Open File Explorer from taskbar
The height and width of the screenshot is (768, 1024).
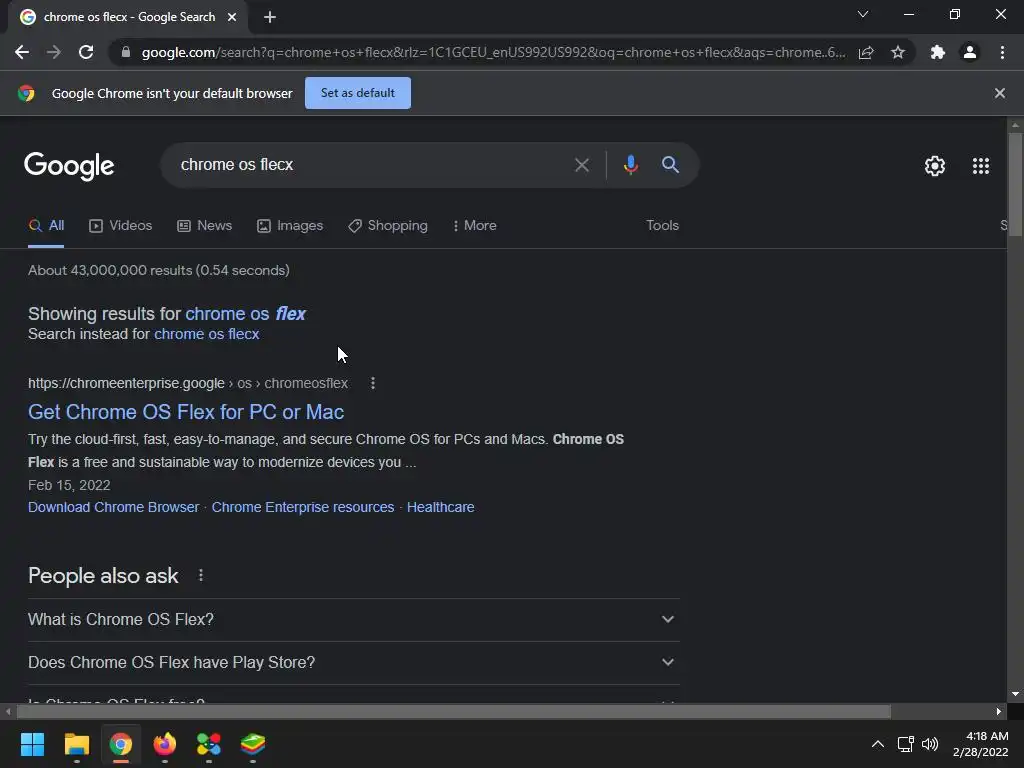pos(76,744)
